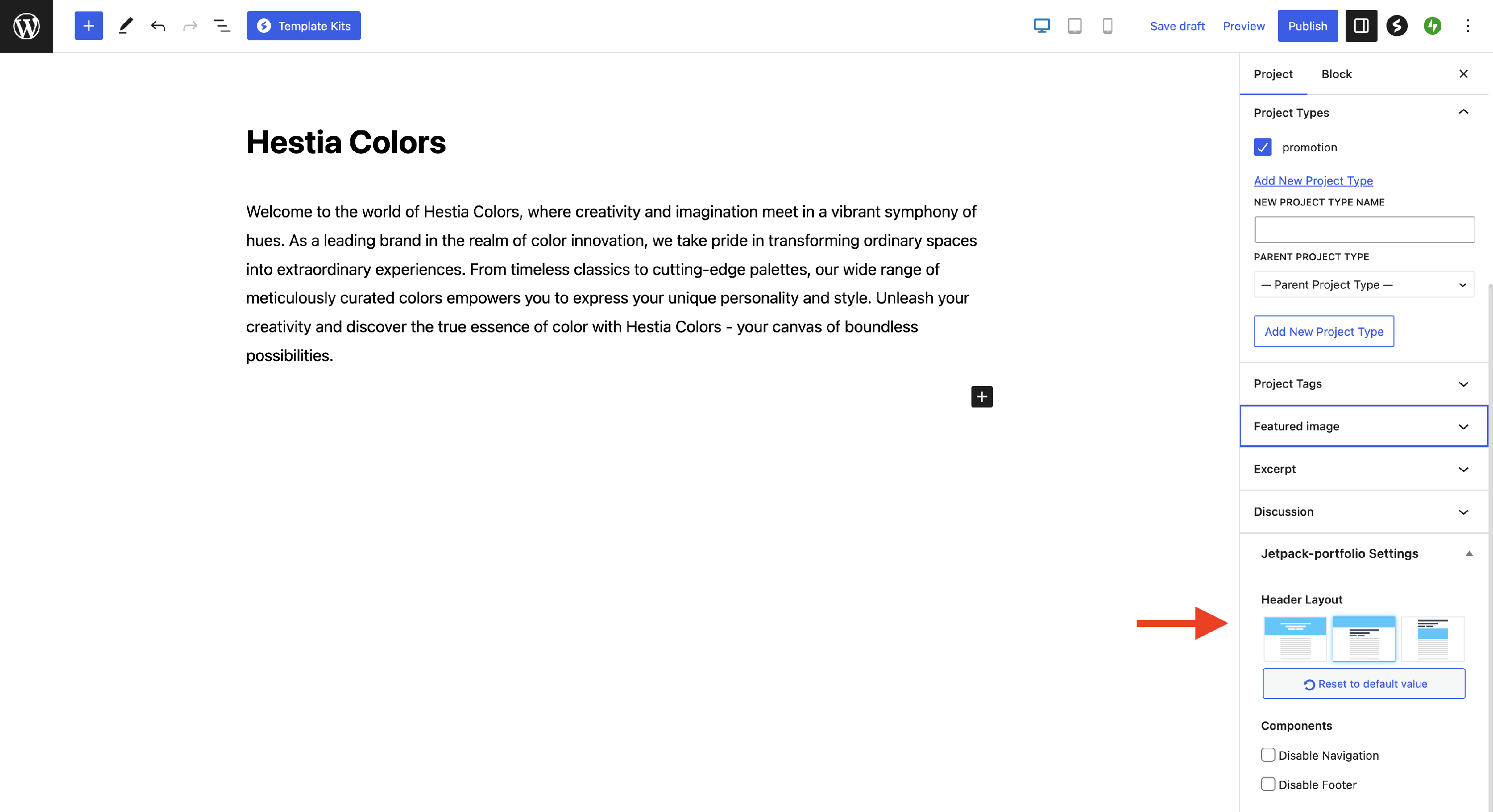Switch to tablet preview icon
1493x812 pixels.
click(x=1074, y=26)
